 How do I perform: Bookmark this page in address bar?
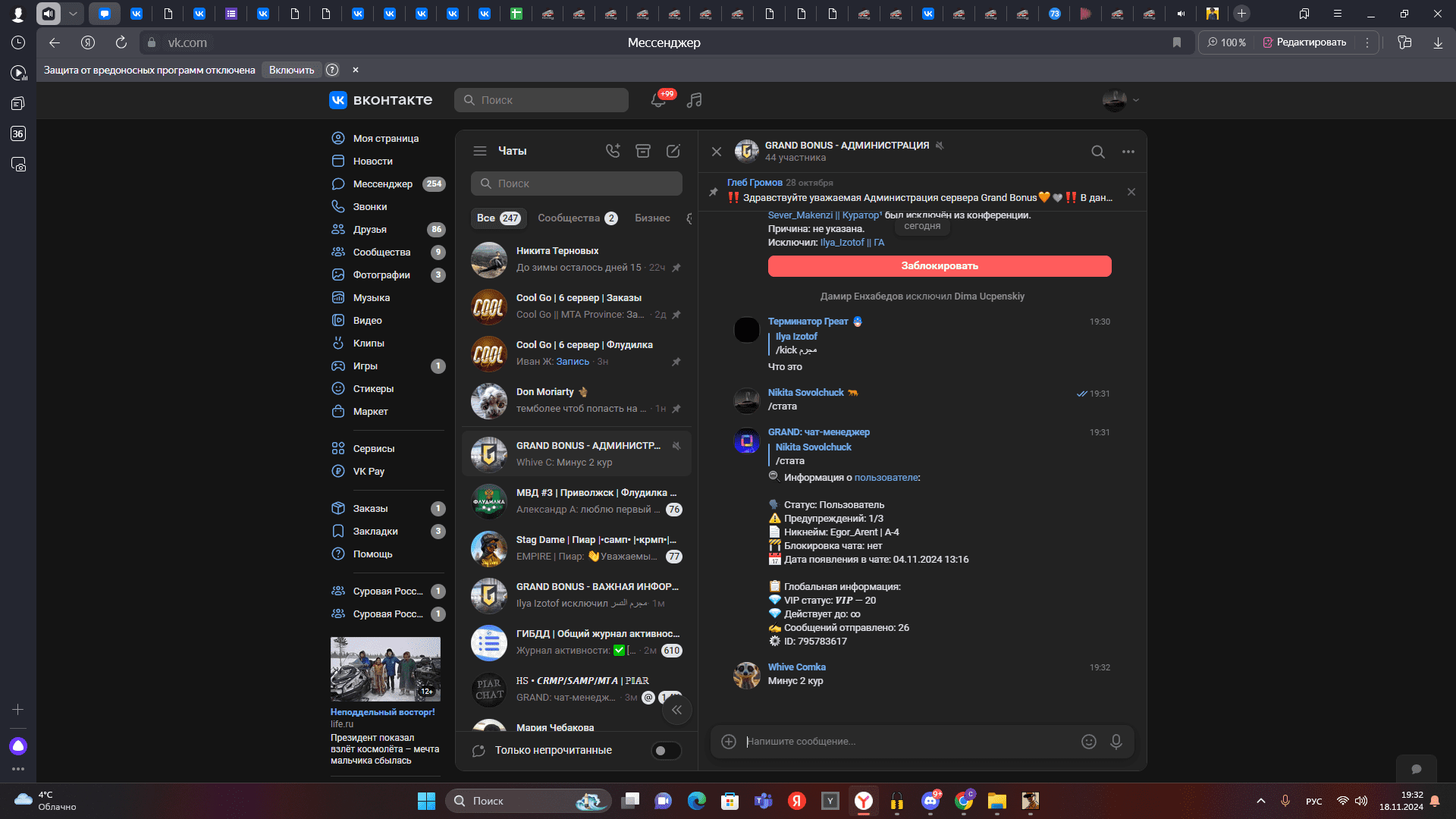coord(1177,42)
